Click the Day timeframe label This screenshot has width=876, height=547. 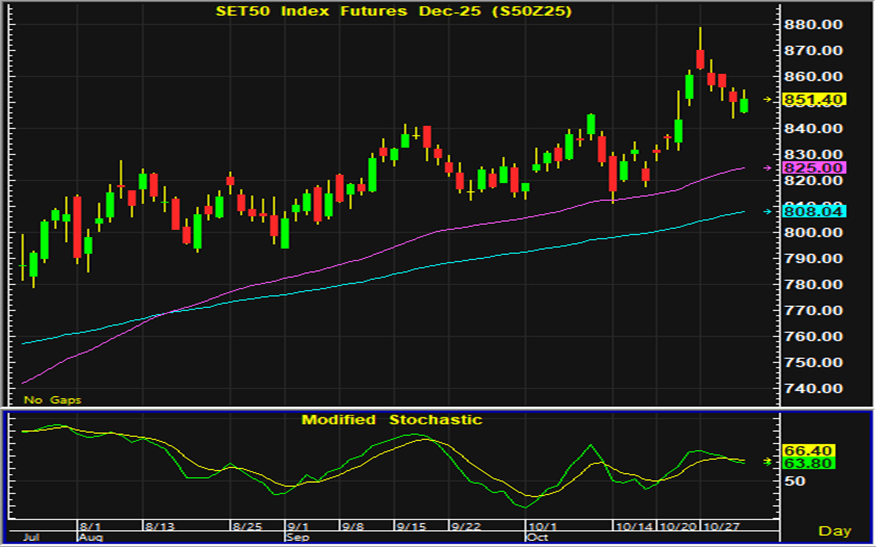[x=834, y=530]
